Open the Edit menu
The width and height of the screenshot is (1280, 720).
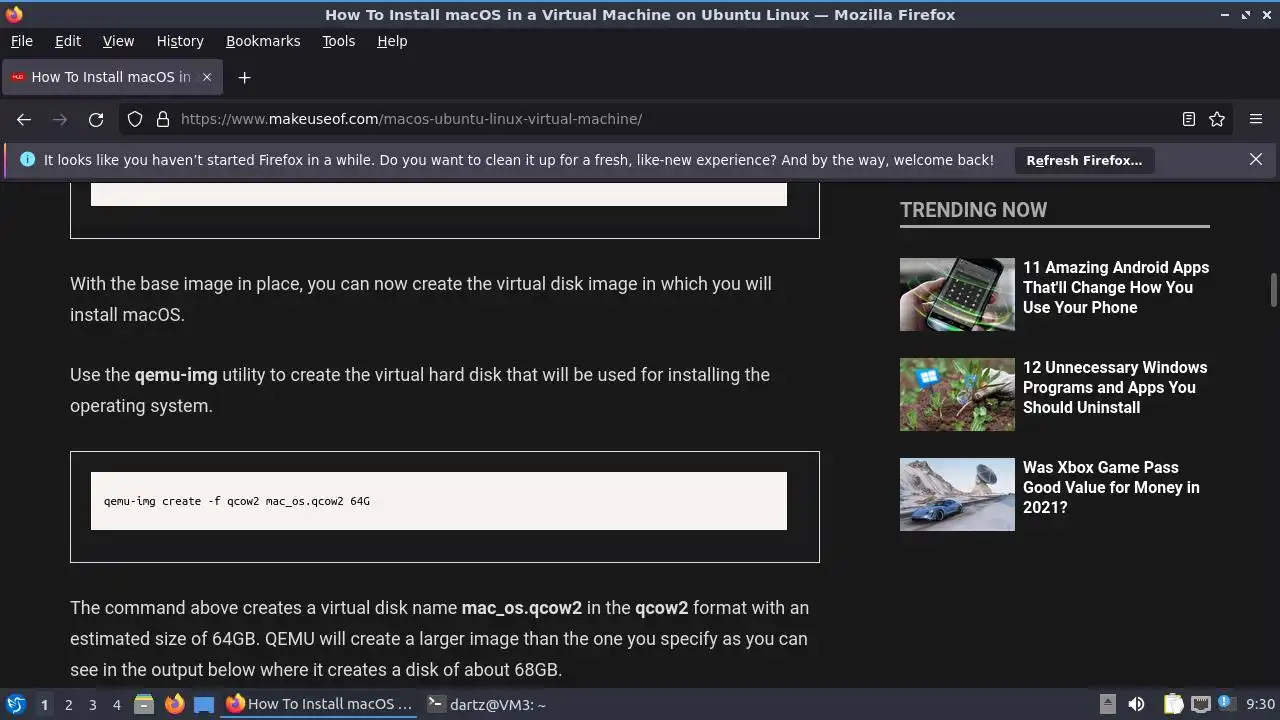(x=68, y=41)
